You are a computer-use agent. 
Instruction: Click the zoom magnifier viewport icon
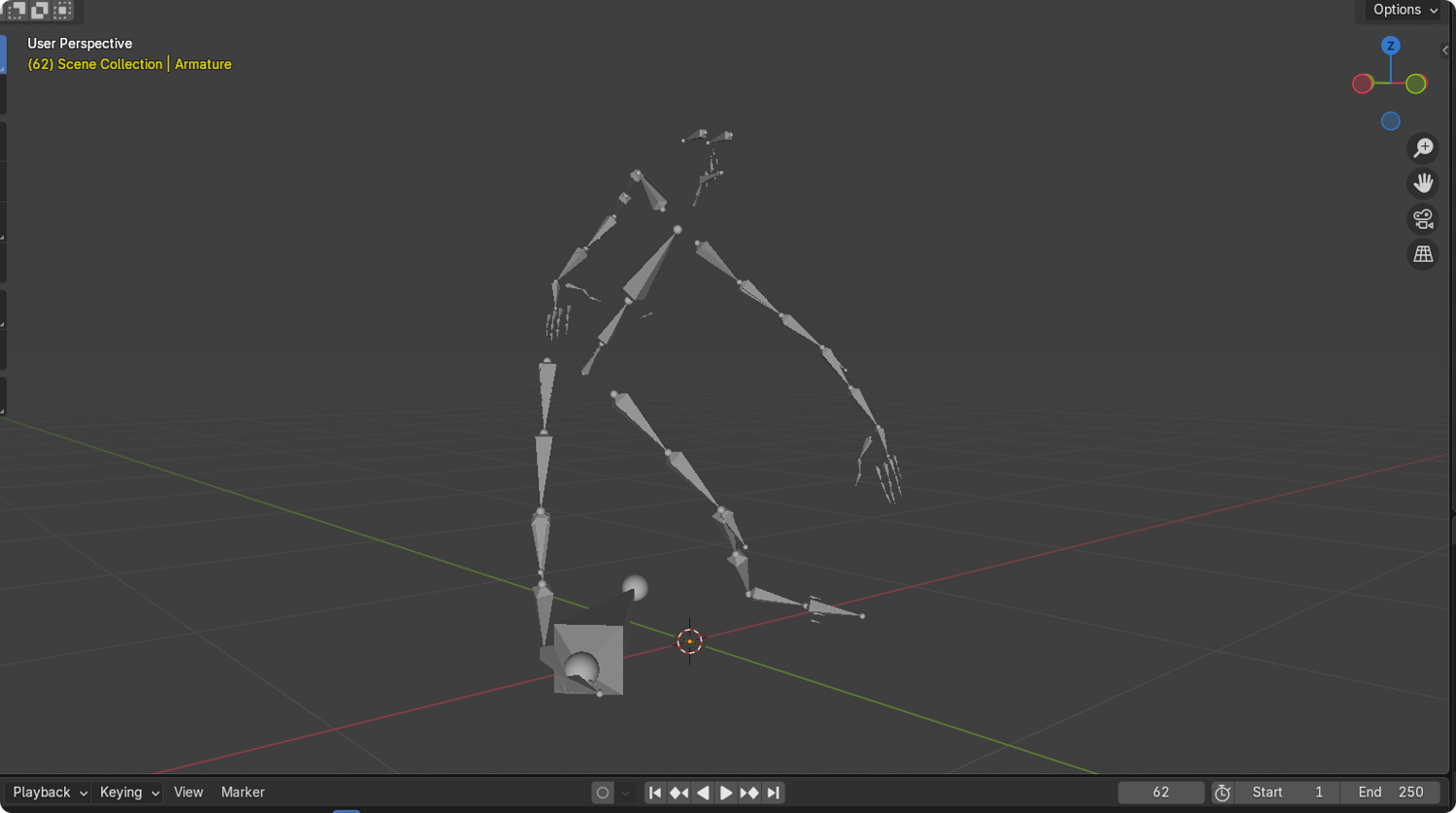[x=1423, y=147]
